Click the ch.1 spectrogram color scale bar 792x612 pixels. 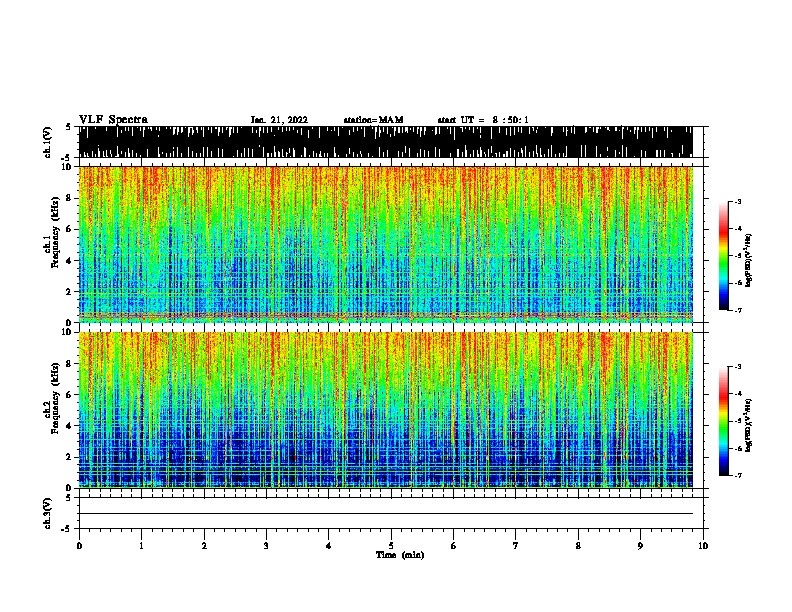click(724, 256)
